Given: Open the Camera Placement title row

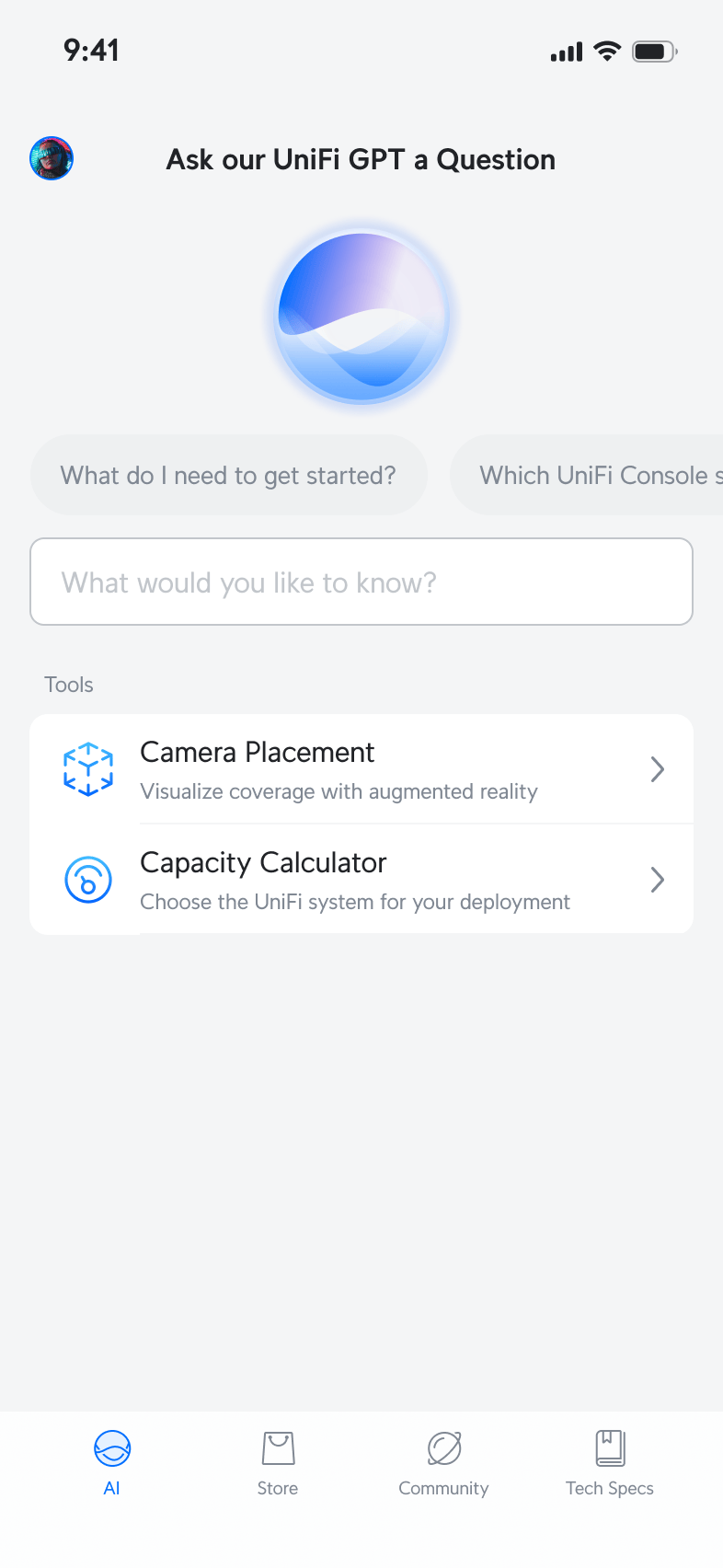Looking at the screenshot, I should coord(258,753).
